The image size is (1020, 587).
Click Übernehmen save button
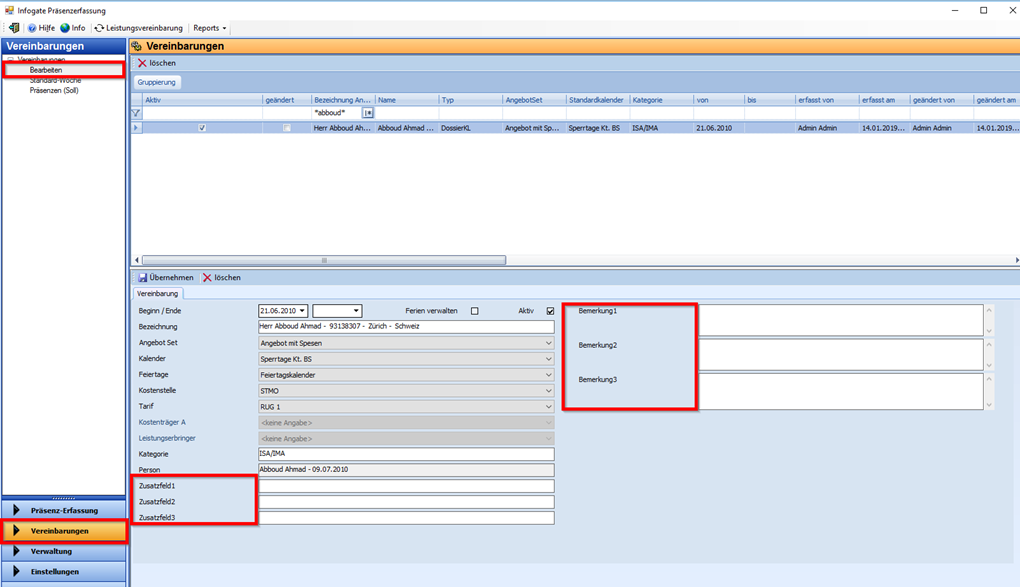tap(166, 277)
